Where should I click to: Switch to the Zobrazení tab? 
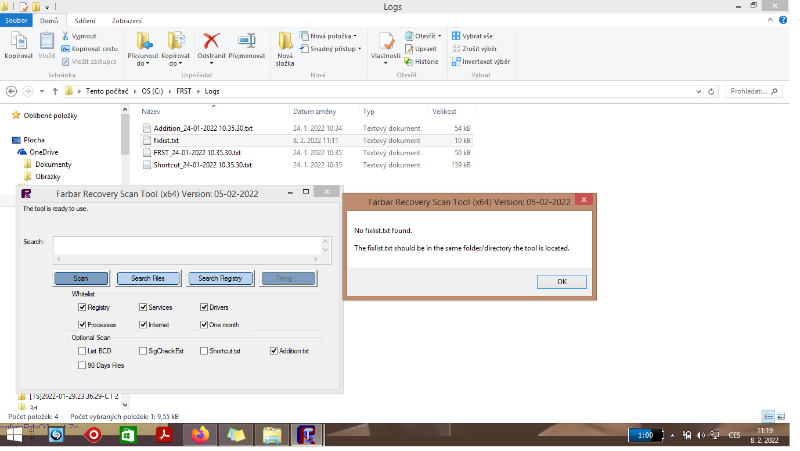pos(127,21)
